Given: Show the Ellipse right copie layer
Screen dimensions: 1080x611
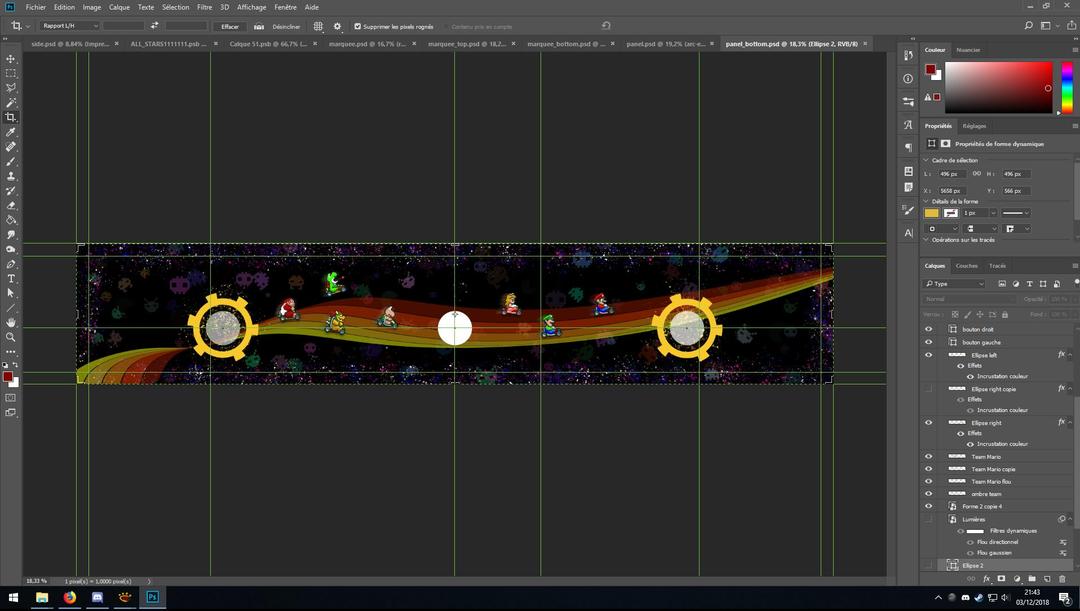Looking at the screenshot, I should [928, 389].
